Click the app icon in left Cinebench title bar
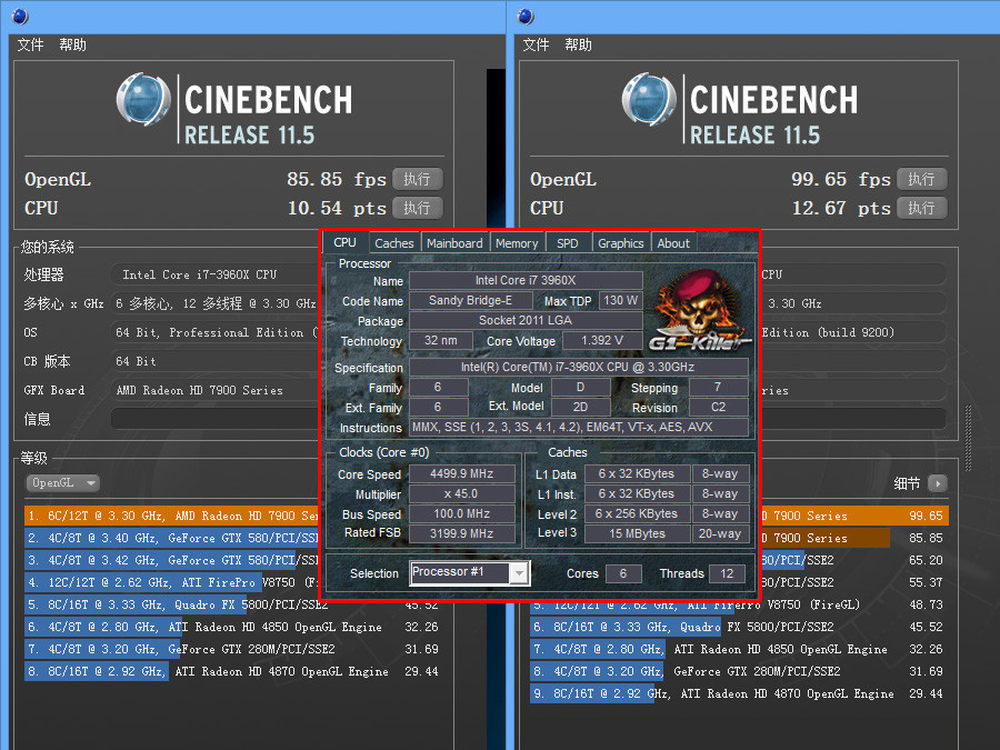The width and height of the screenshot is (1000, 750). click(x=20, y=16)
